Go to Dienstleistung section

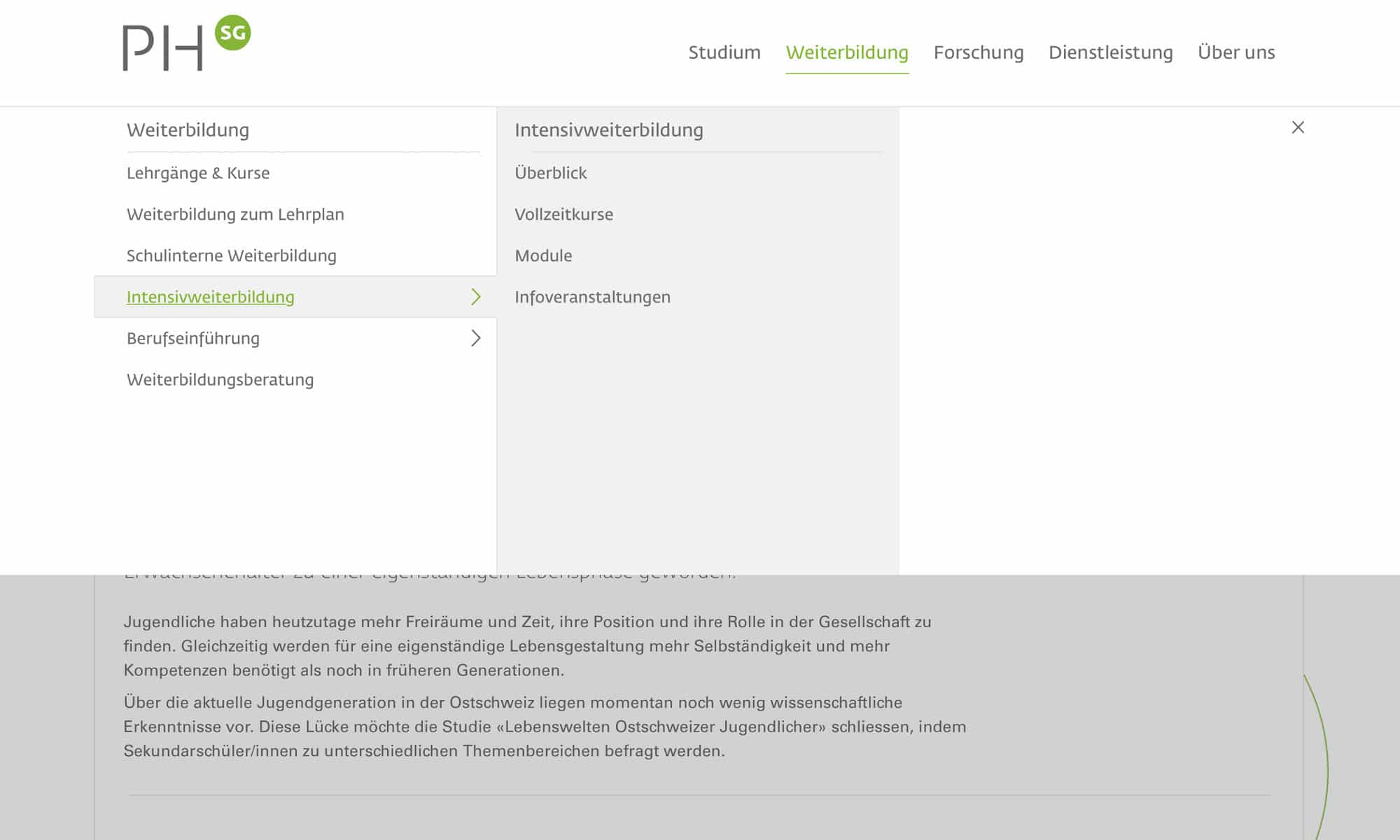(1110, 52)
